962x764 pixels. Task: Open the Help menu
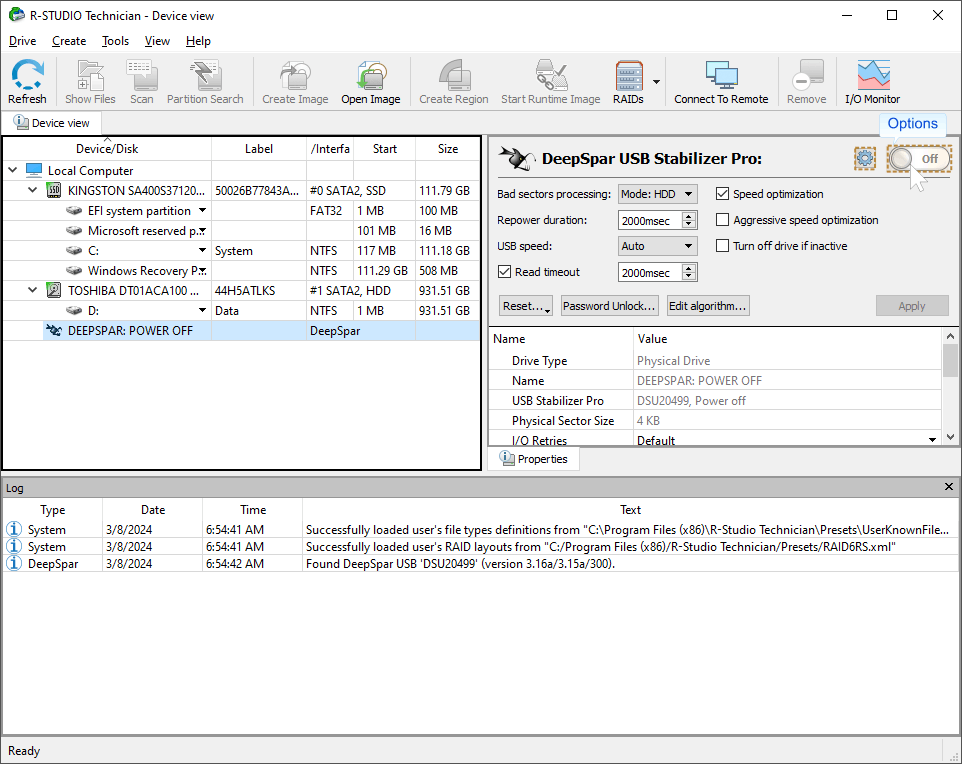pos(198,41)
